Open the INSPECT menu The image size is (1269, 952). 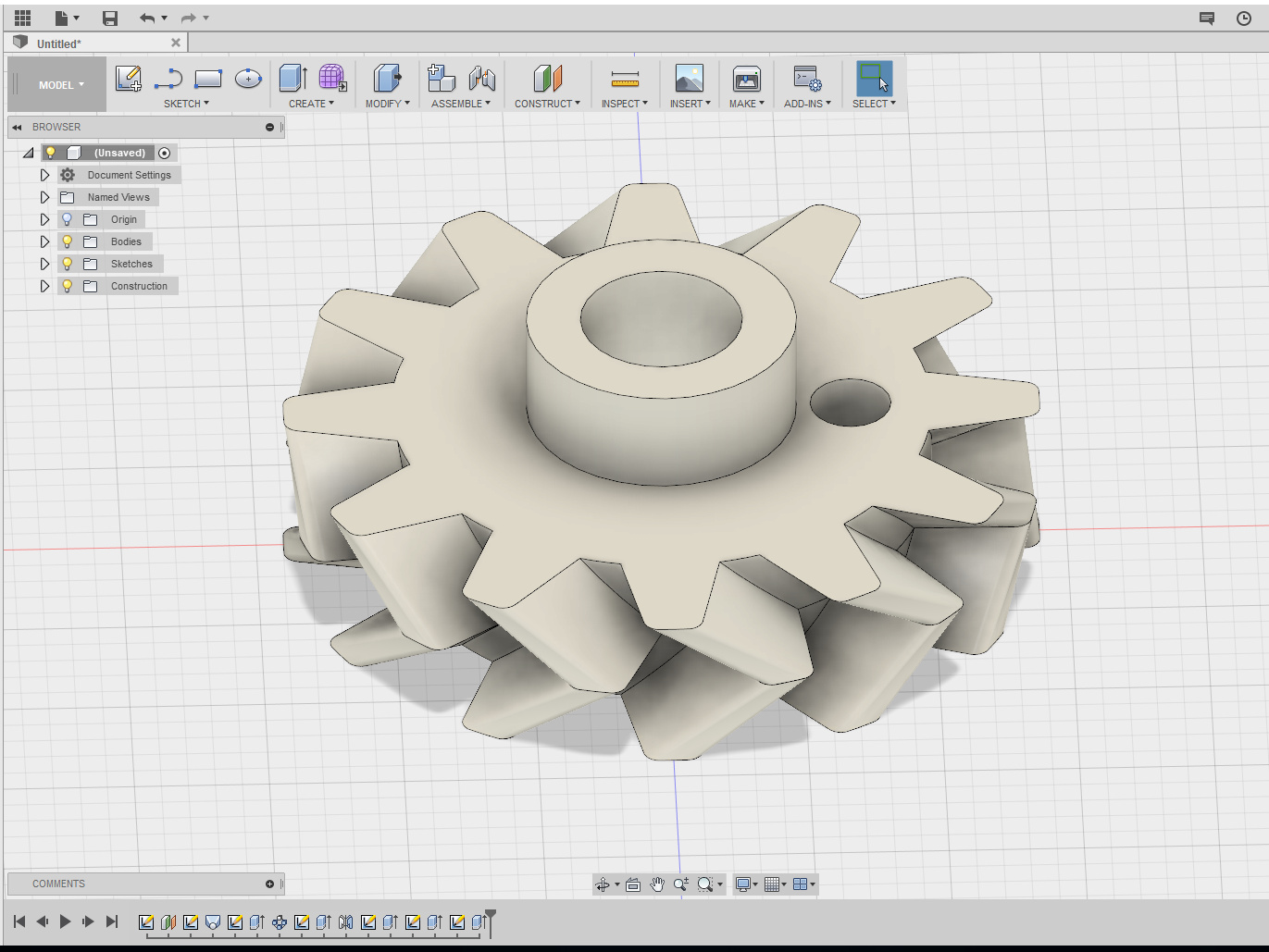point(625,104)
